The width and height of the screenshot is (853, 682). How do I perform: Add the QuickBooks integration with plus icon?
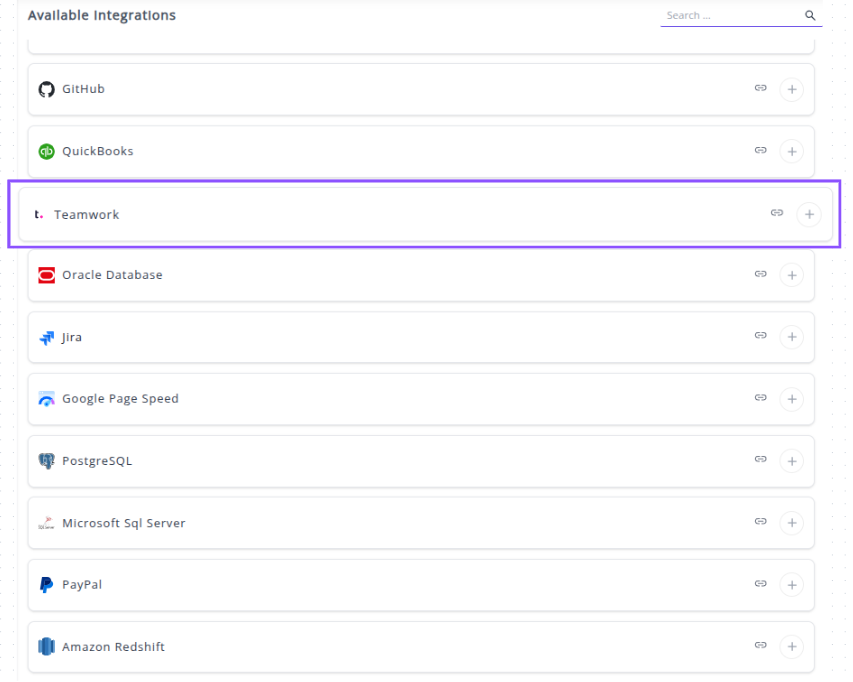[791, 152]
